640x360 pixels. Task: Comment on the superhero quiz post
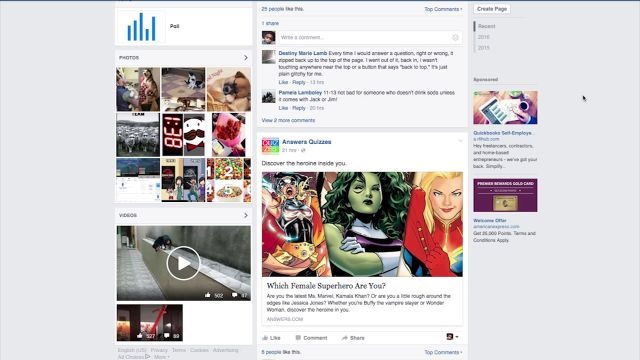coord(311,338)
